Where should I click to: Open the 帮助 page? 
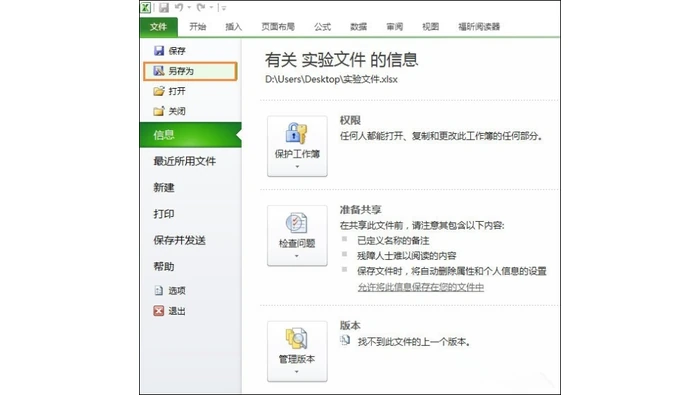tap(164, 266)
